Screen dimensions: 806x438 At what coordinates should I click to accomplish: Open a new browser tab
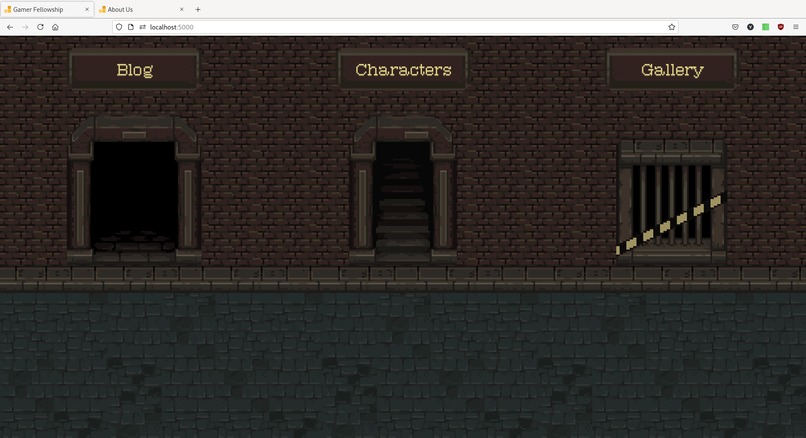(x=198, y=9)
